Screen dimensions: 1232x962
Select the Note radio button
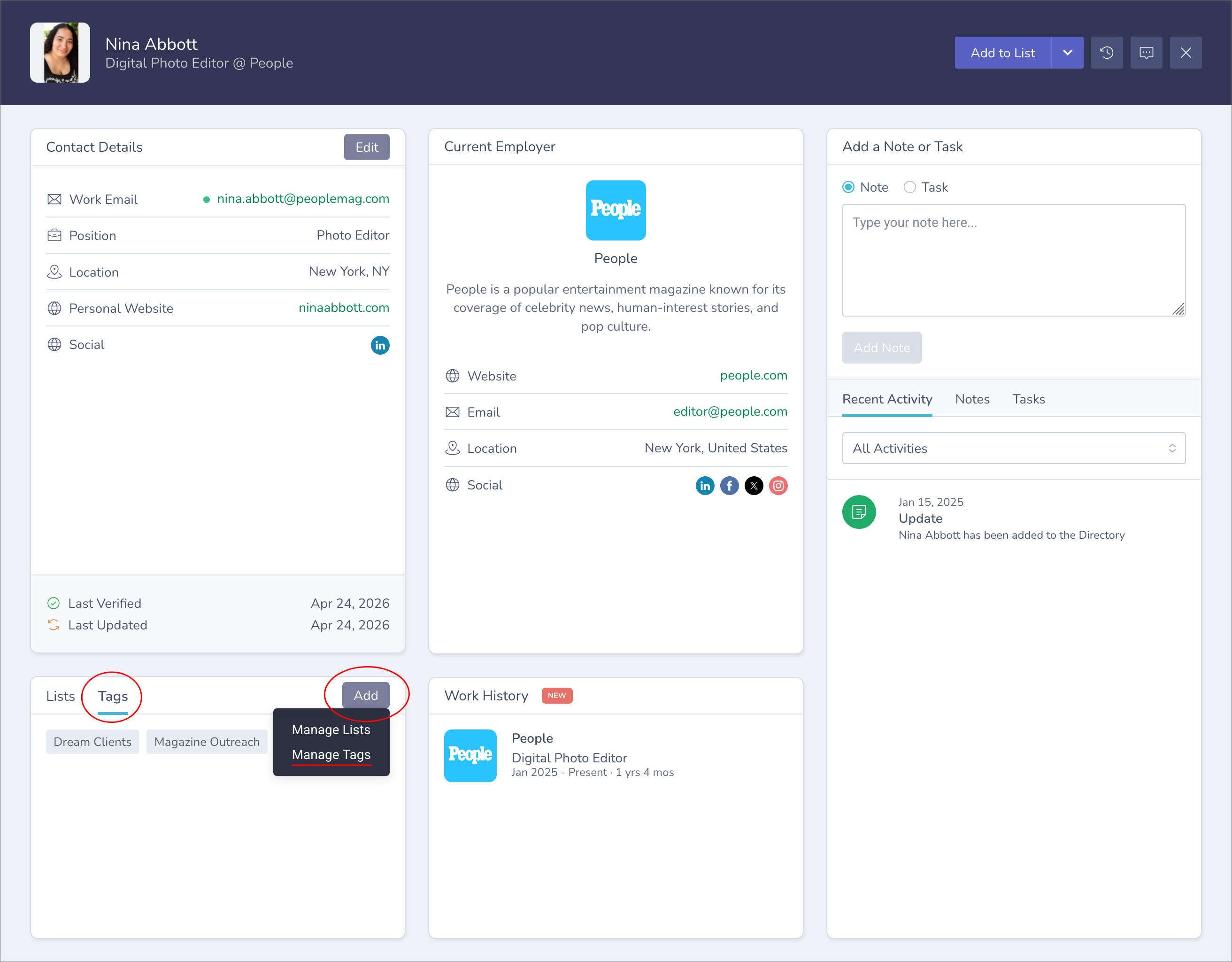click(x=848, y=187)
